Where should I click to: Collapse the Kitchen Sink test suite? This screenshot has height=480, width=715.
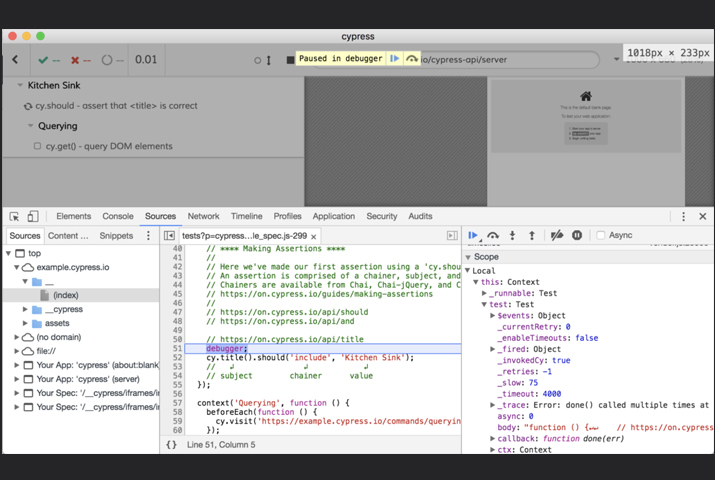point(20,86)
